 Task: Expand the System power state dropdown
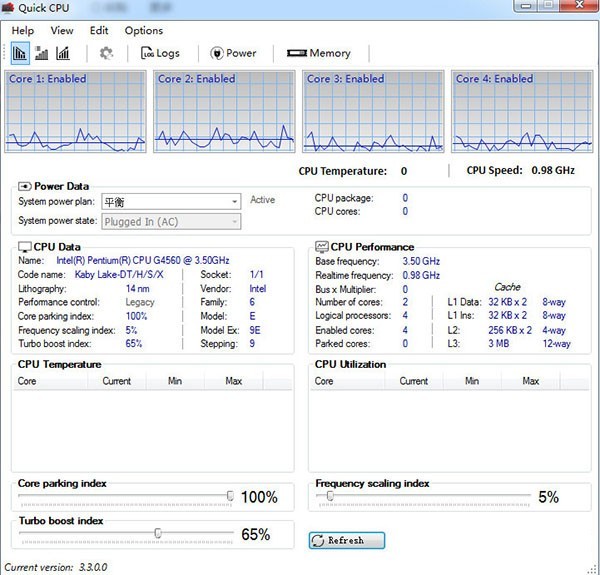234,222
